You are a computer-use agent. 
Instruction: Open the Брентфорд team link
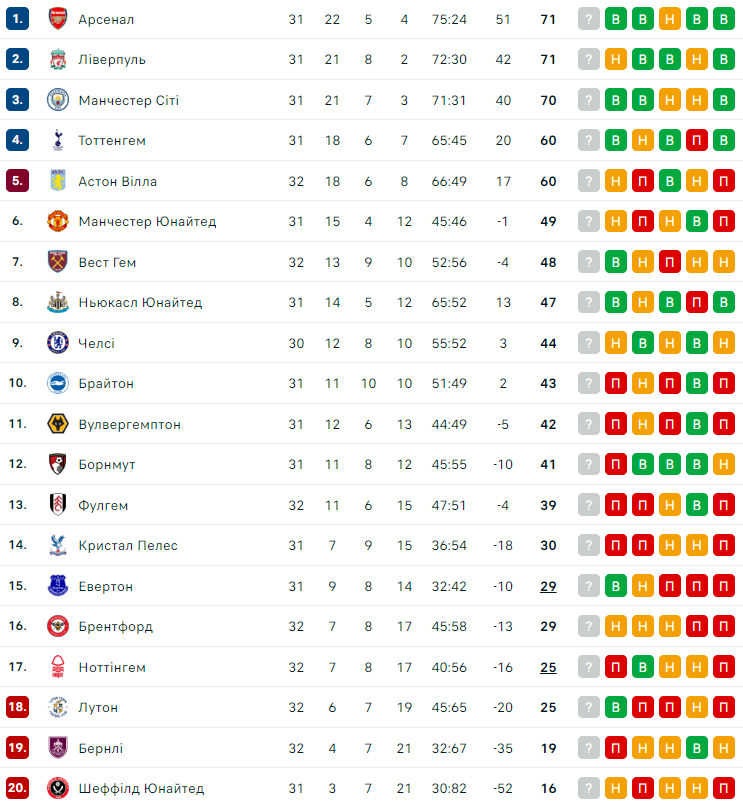point(116,627)
